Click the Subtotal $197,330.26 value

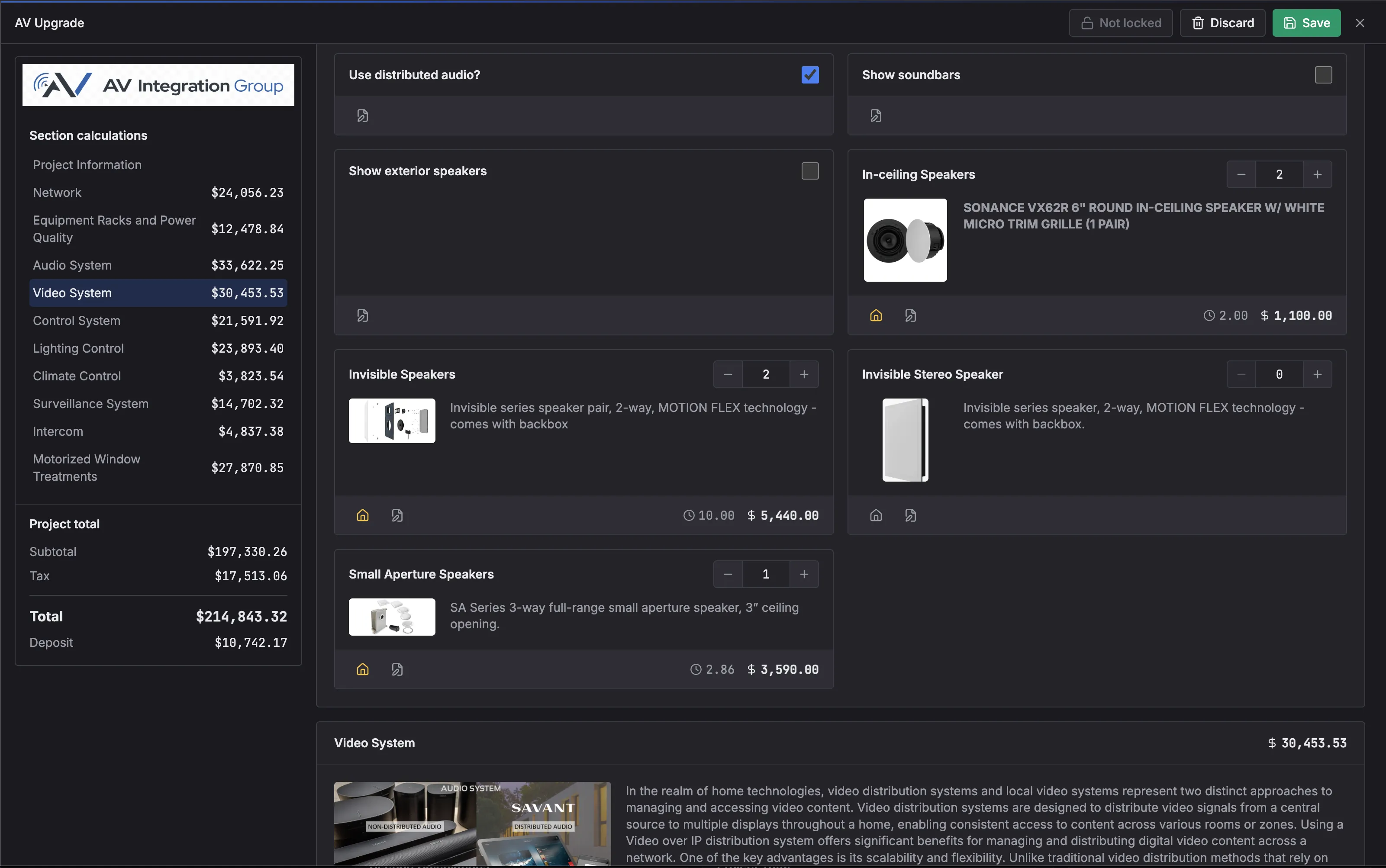(x=247, y=552)
